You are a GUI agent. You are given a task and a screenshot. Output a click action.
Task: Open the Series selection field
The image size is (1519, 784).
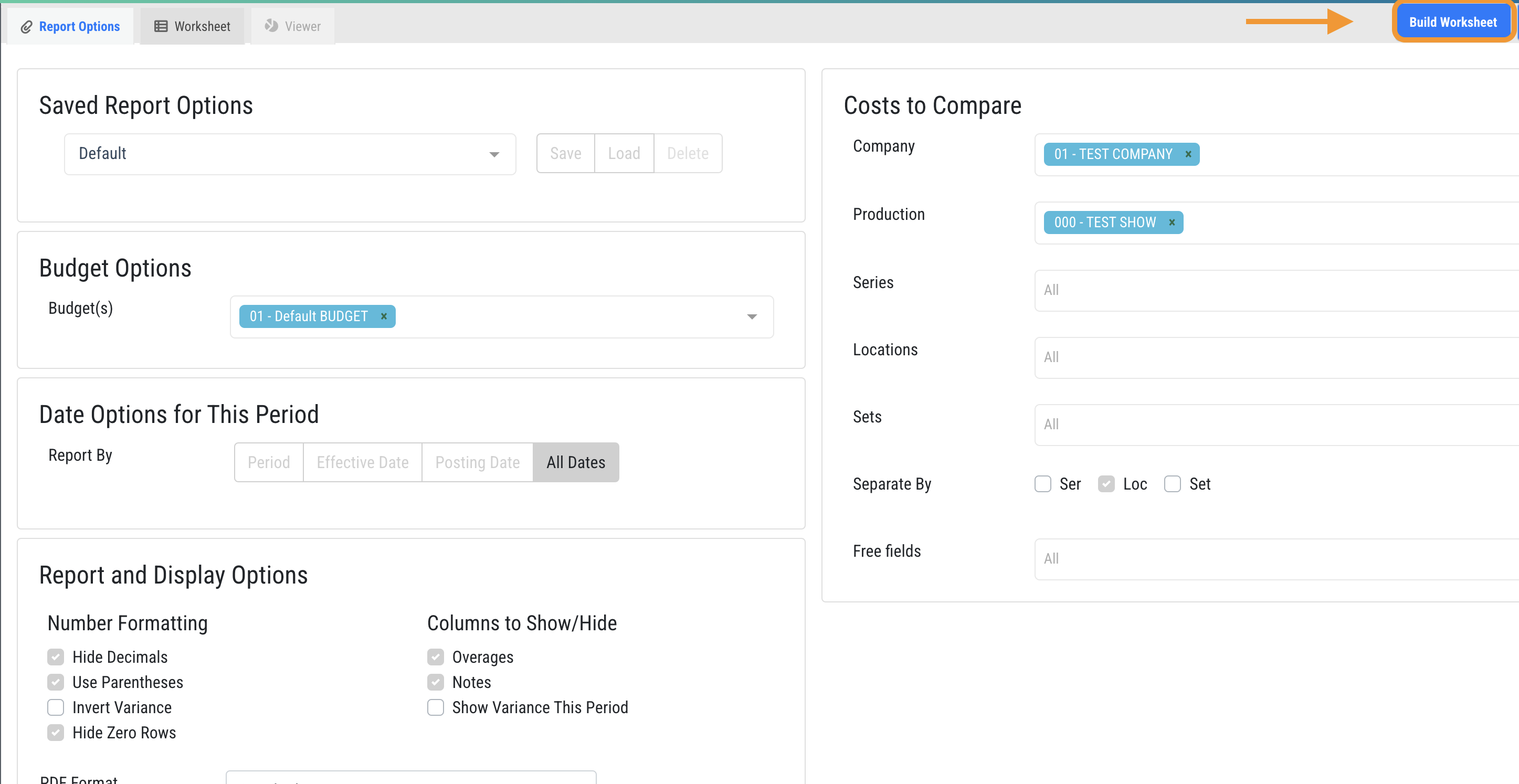pos(1274,291)
